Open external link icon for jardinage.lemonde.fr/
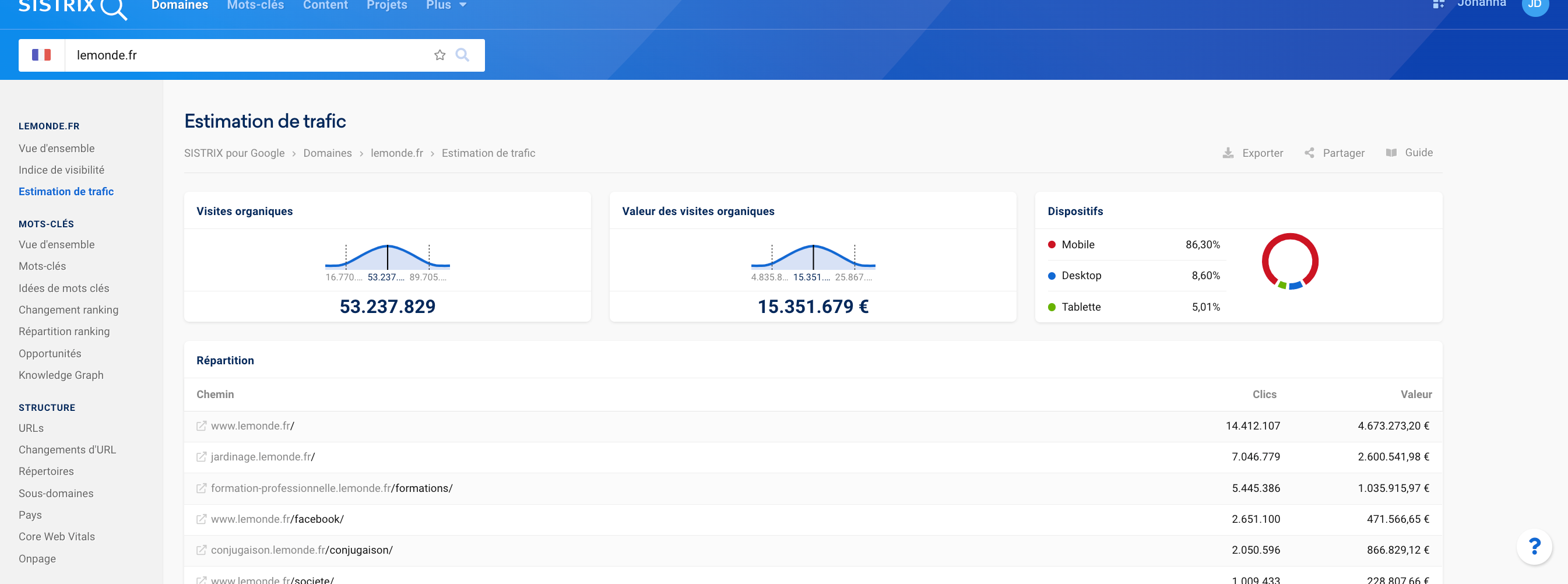Image resolution: width=1568 pixels, height=584 pixels. click(x=202, y=457)
